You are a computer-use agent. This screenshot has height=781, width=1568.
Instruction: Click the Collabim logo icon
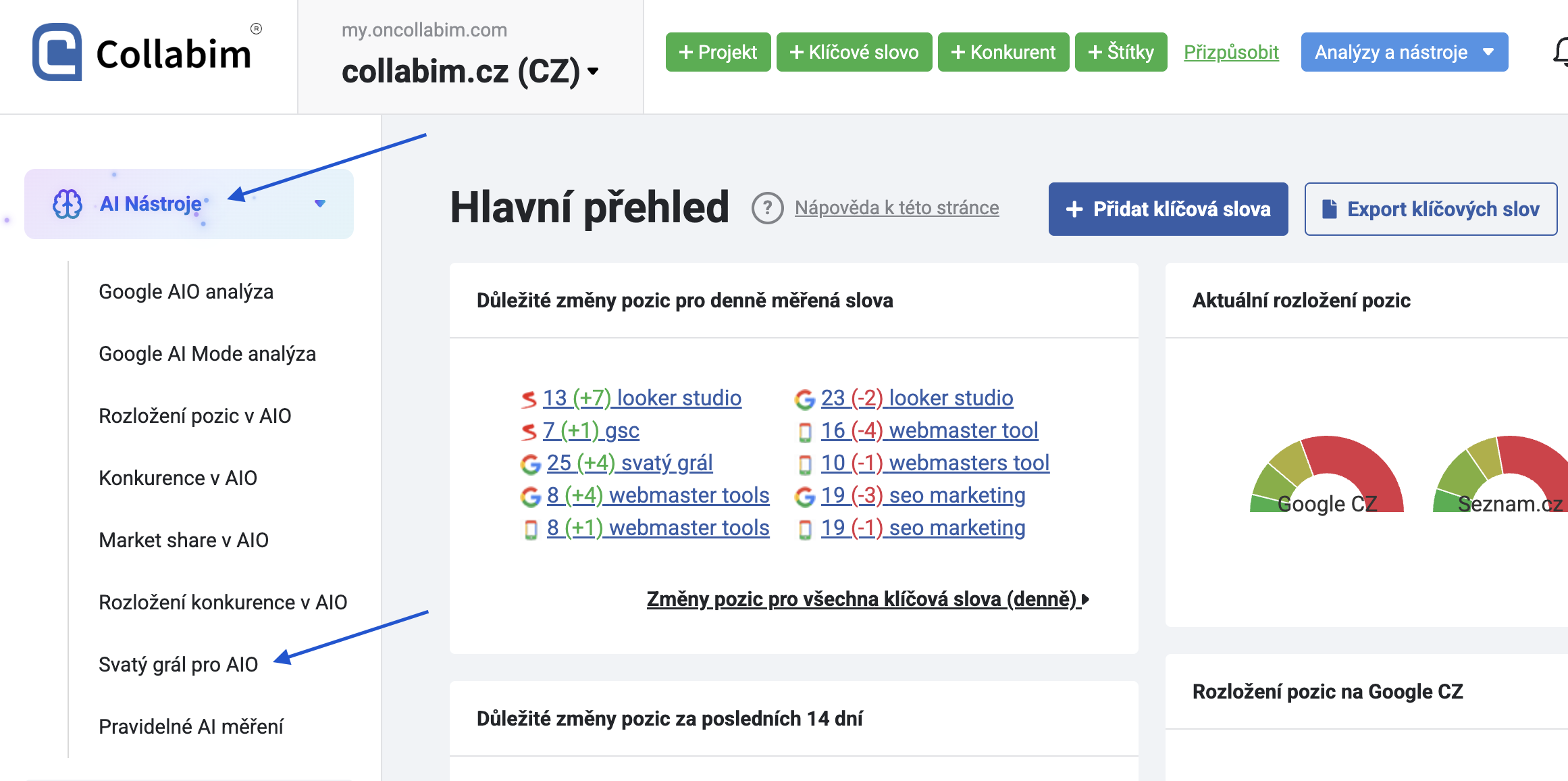[x=57, y=53]
